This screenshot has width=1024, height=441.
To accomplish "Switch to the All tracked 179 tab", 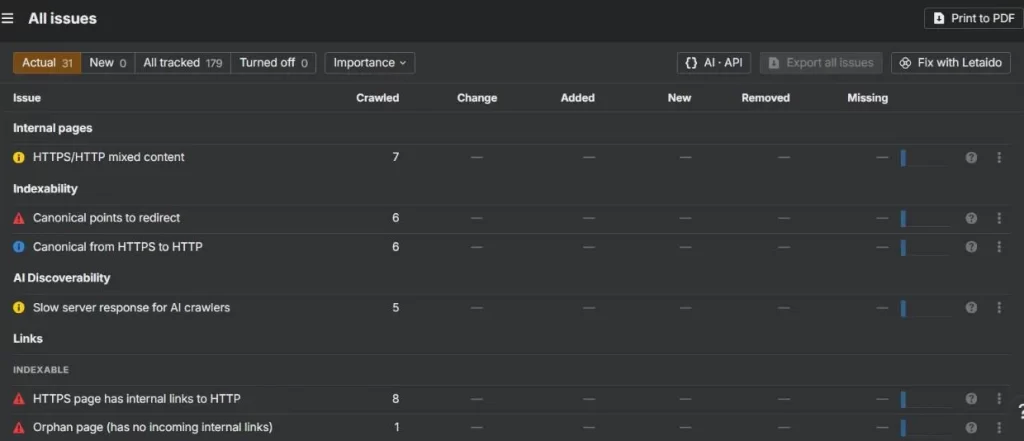I will pos(183,63).
